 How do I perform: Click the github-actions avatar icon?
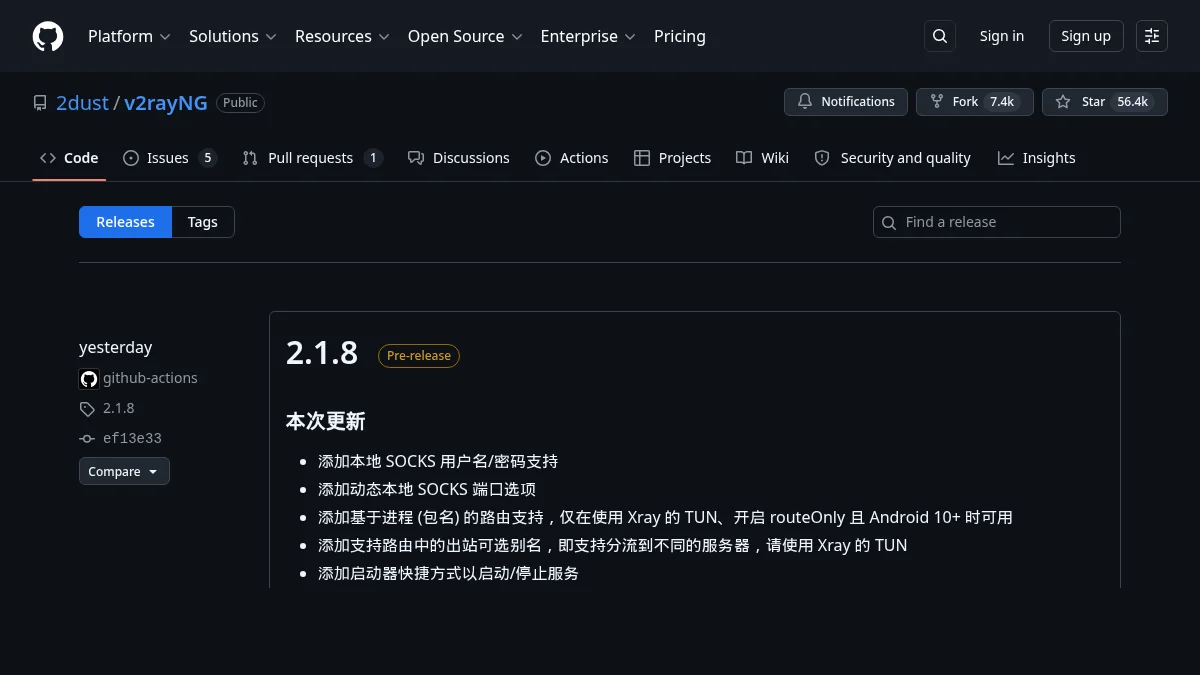pyautogui.click(x=89, y=378)
